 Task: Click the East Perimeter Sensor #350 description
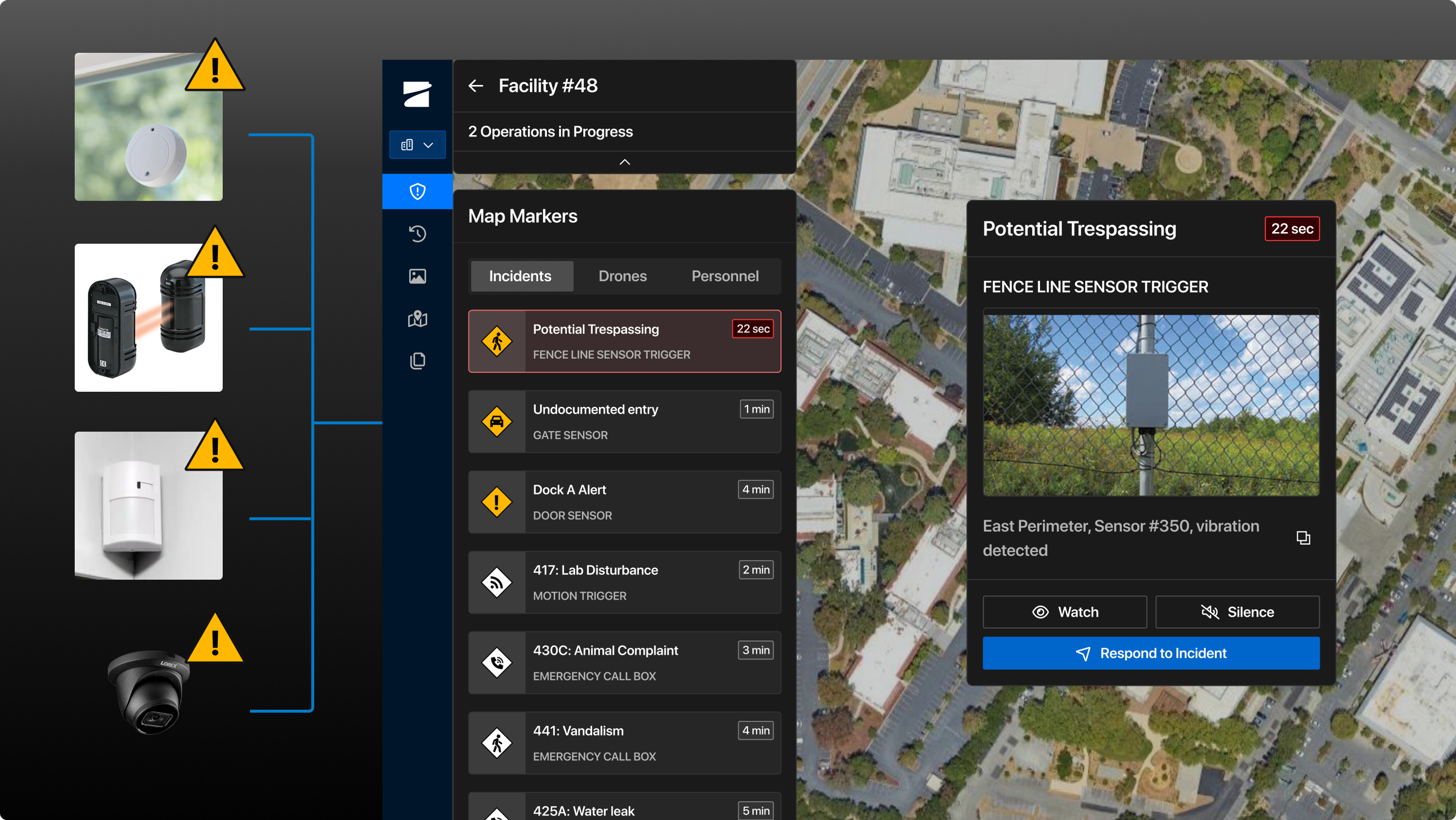click(x=1121, y=538)
